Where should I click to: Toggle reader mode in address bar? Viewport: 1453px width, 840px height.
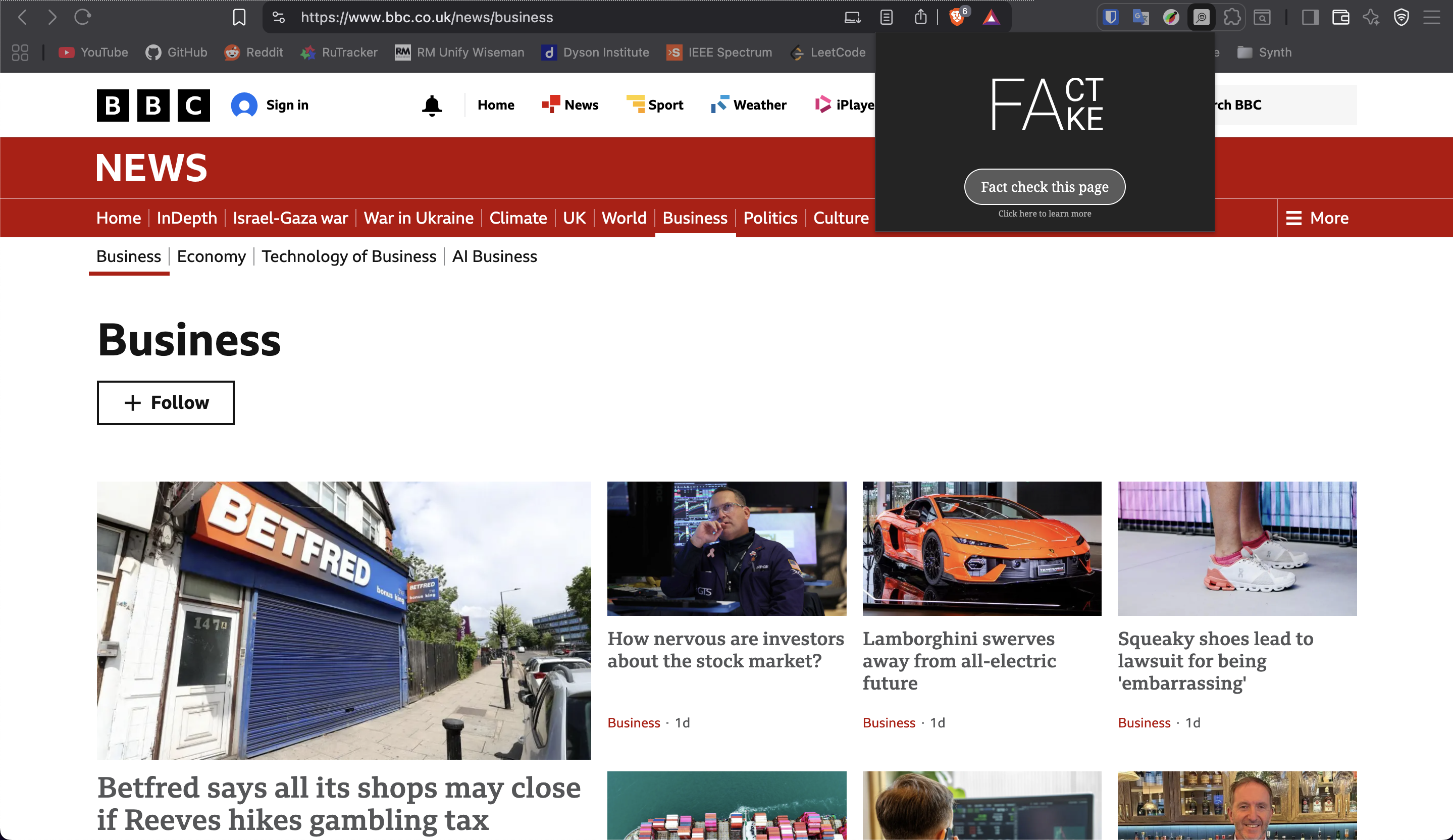tap(886, 17)
